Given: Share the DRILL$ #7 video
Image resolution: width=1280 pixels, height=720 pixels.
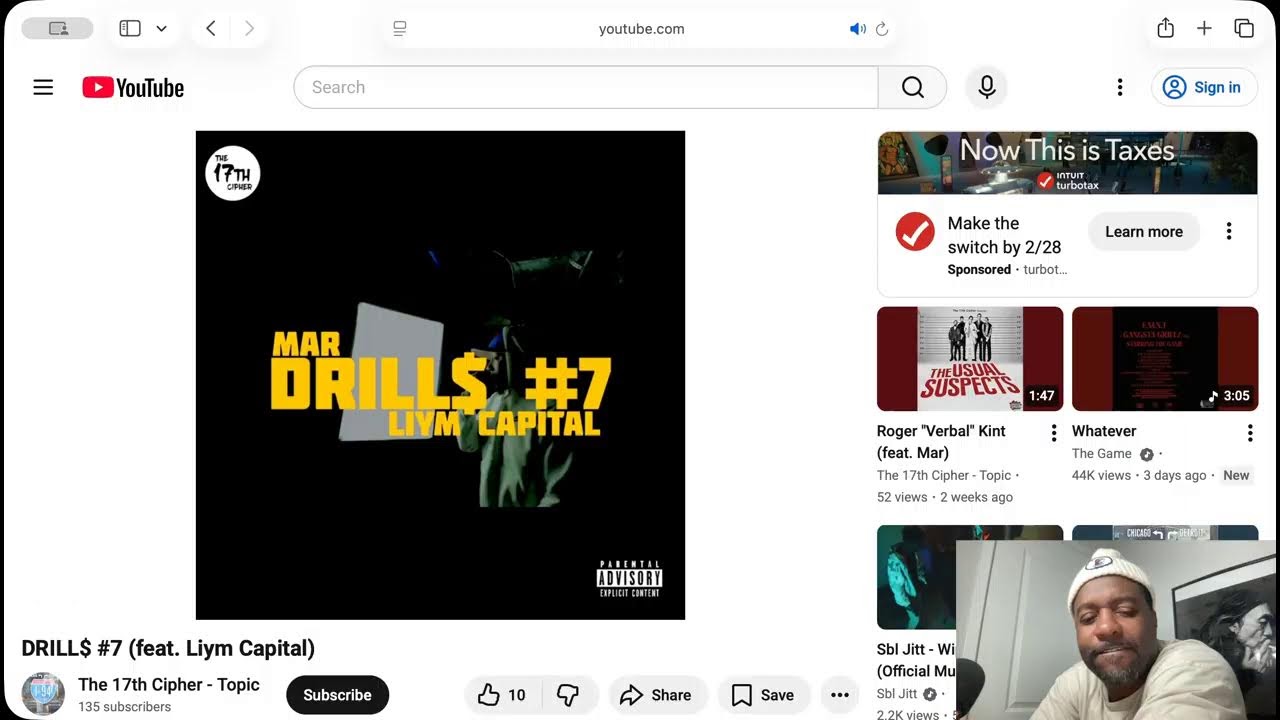Looking at the screenshot, I should (656, 695).
